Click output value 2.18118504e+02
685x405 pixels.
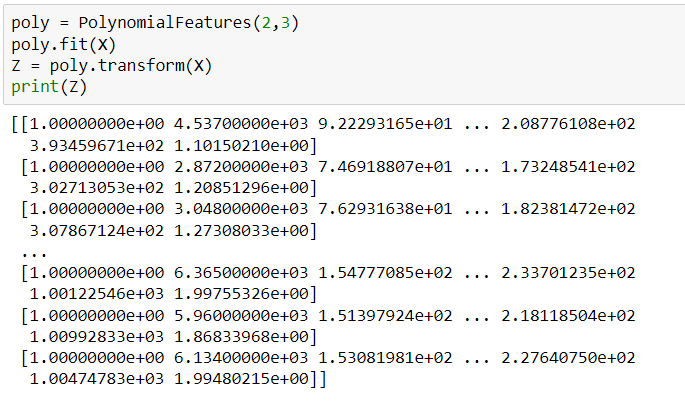click(x=568, y=316)
